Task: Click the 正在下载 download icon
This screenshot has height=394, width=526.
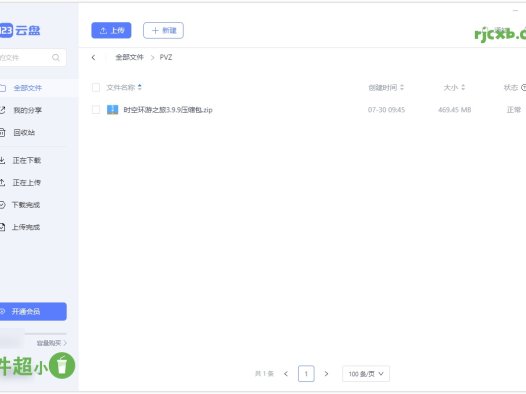Action: click(2, 160)
